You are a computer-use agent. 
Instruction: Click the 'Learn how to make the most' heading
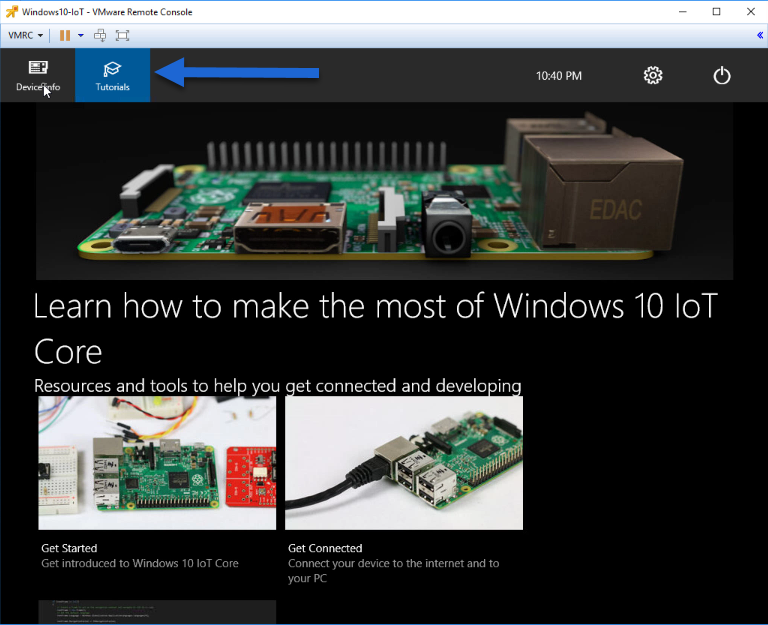(x=376, y=329)
